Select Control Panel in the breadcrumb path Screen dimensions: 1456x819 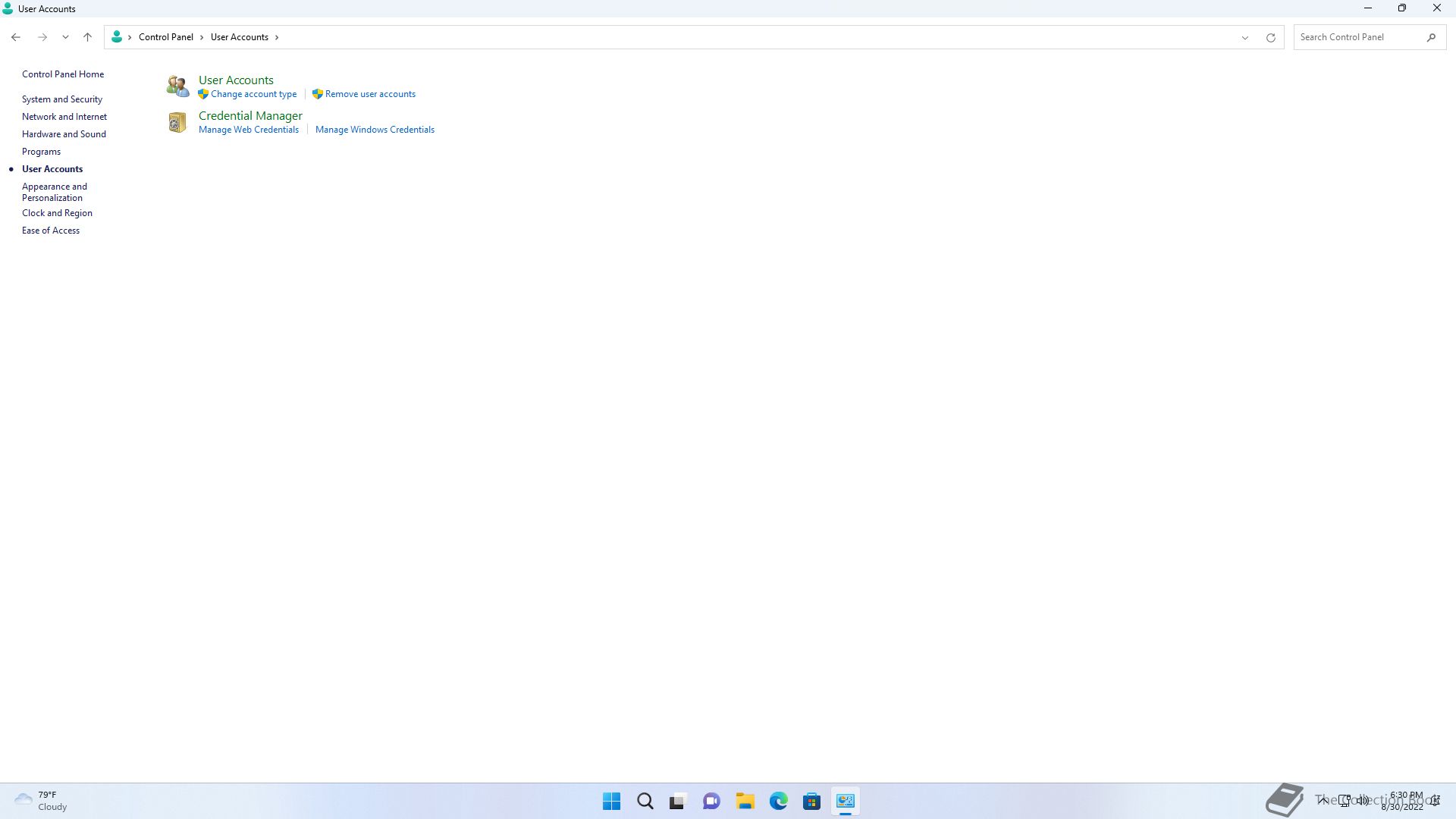[x=165, y=37]
